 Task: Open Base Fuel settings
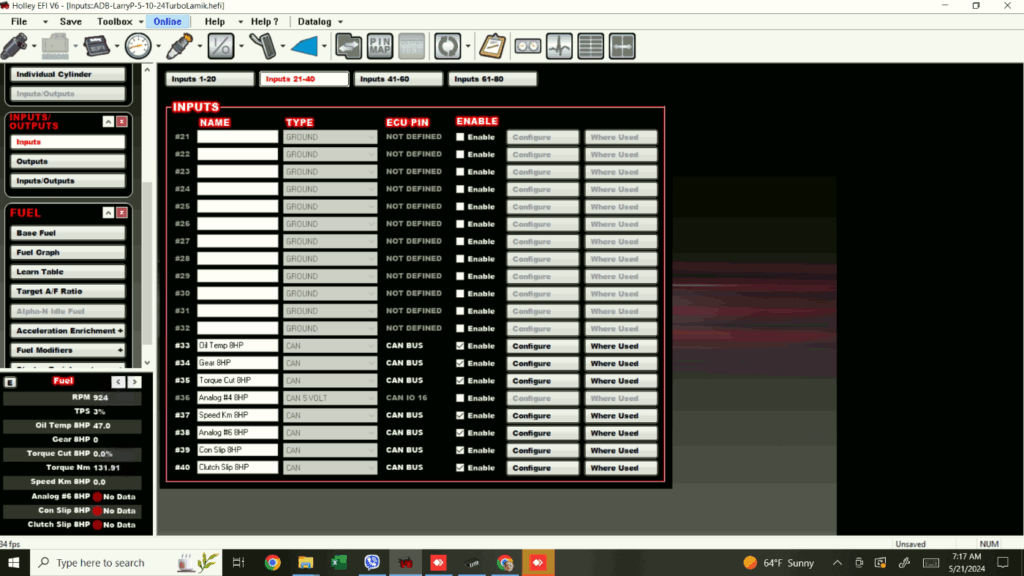click(x=68, y=233)
